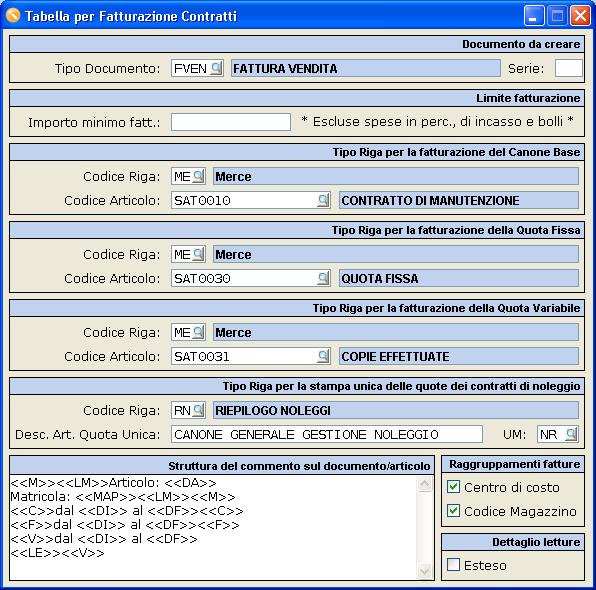Click the Importo minimo fatt. field
Viewport: 596px width, 590px height.
231,122
